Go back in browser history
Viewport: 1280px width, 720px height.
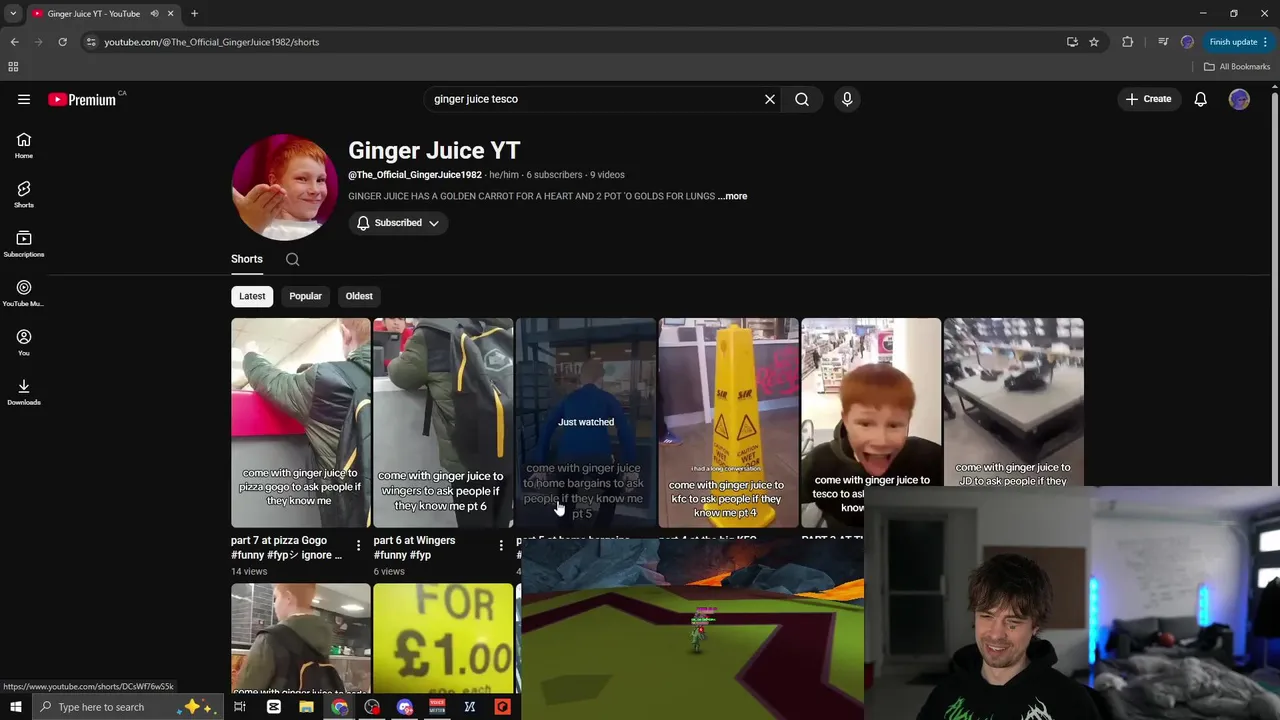14,42
